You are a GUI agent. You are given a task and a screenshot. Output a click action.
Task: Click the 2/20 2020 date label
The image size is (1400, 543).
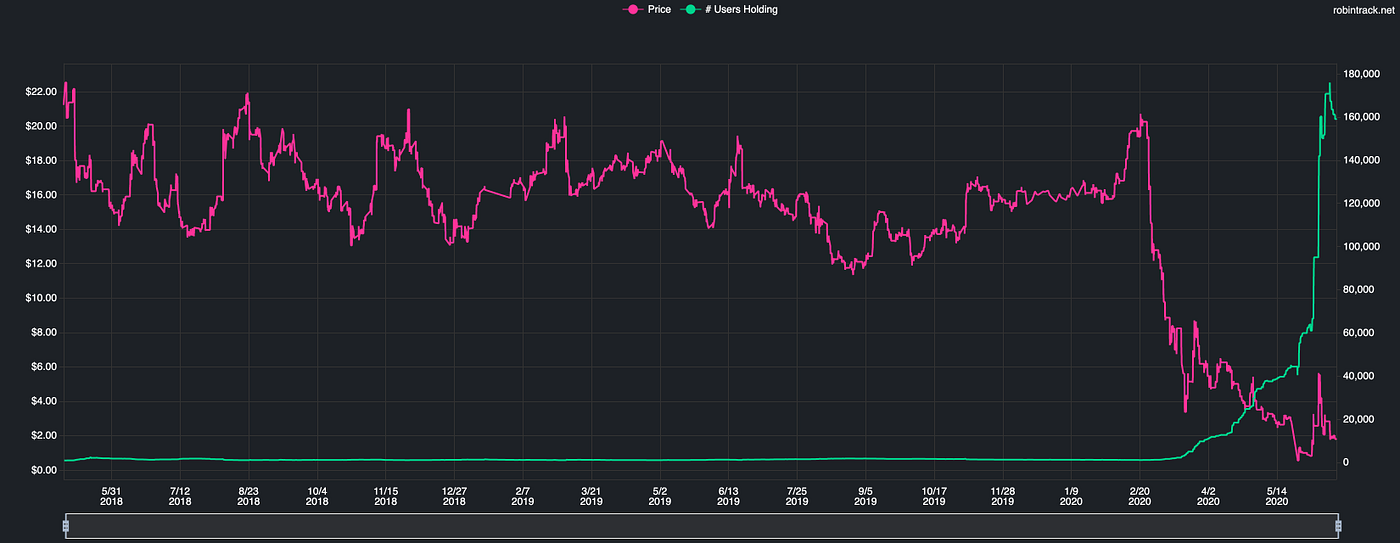(x=1139, y=496)
